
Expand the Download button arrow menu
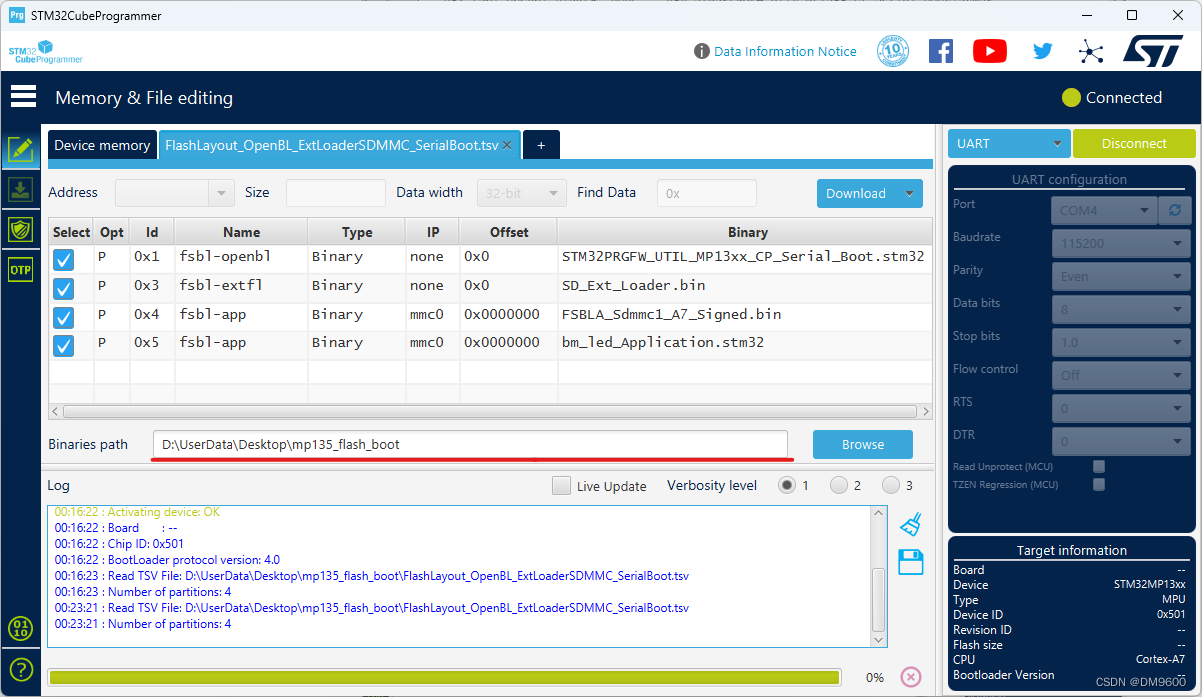click(x=909, y=194)
